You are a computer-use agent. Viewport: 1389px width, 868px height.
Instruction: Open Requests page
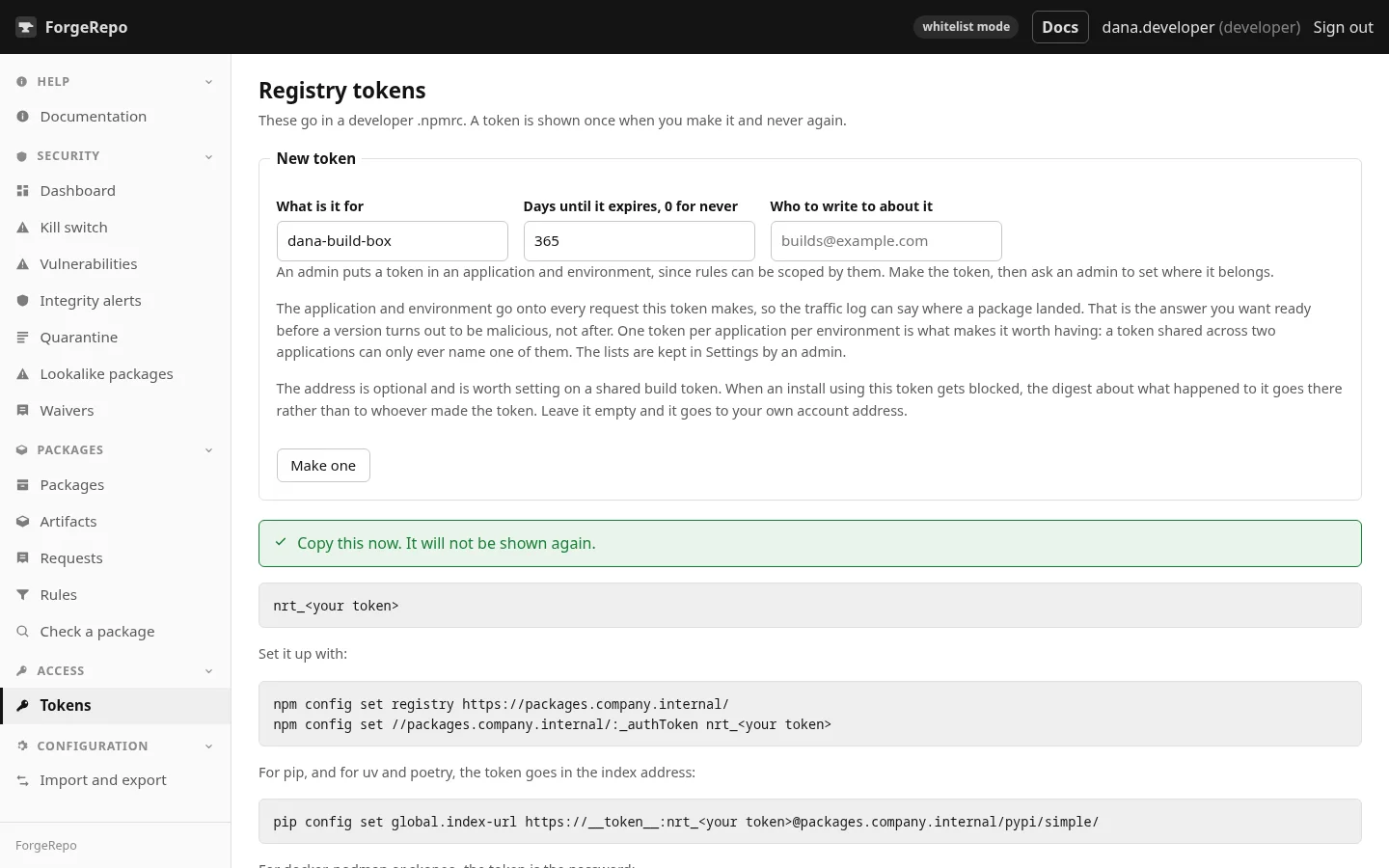[116, 558]
